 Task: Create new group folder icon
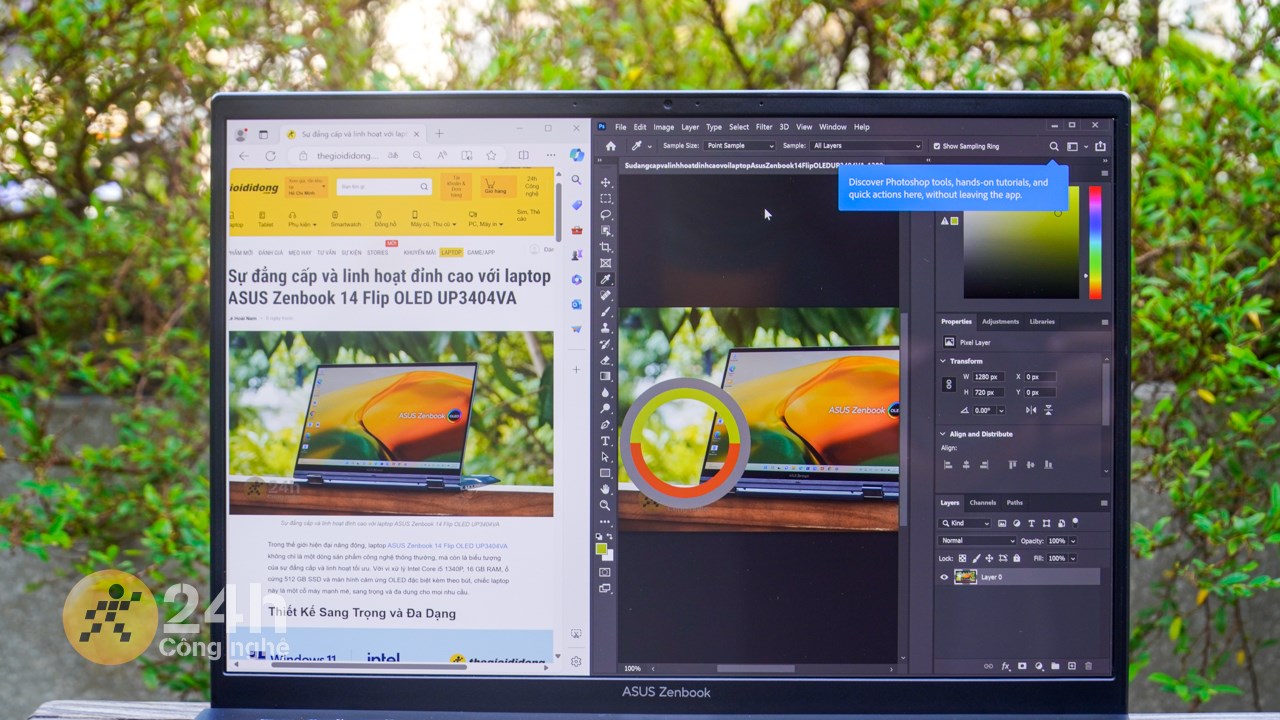click(1055, 666)
